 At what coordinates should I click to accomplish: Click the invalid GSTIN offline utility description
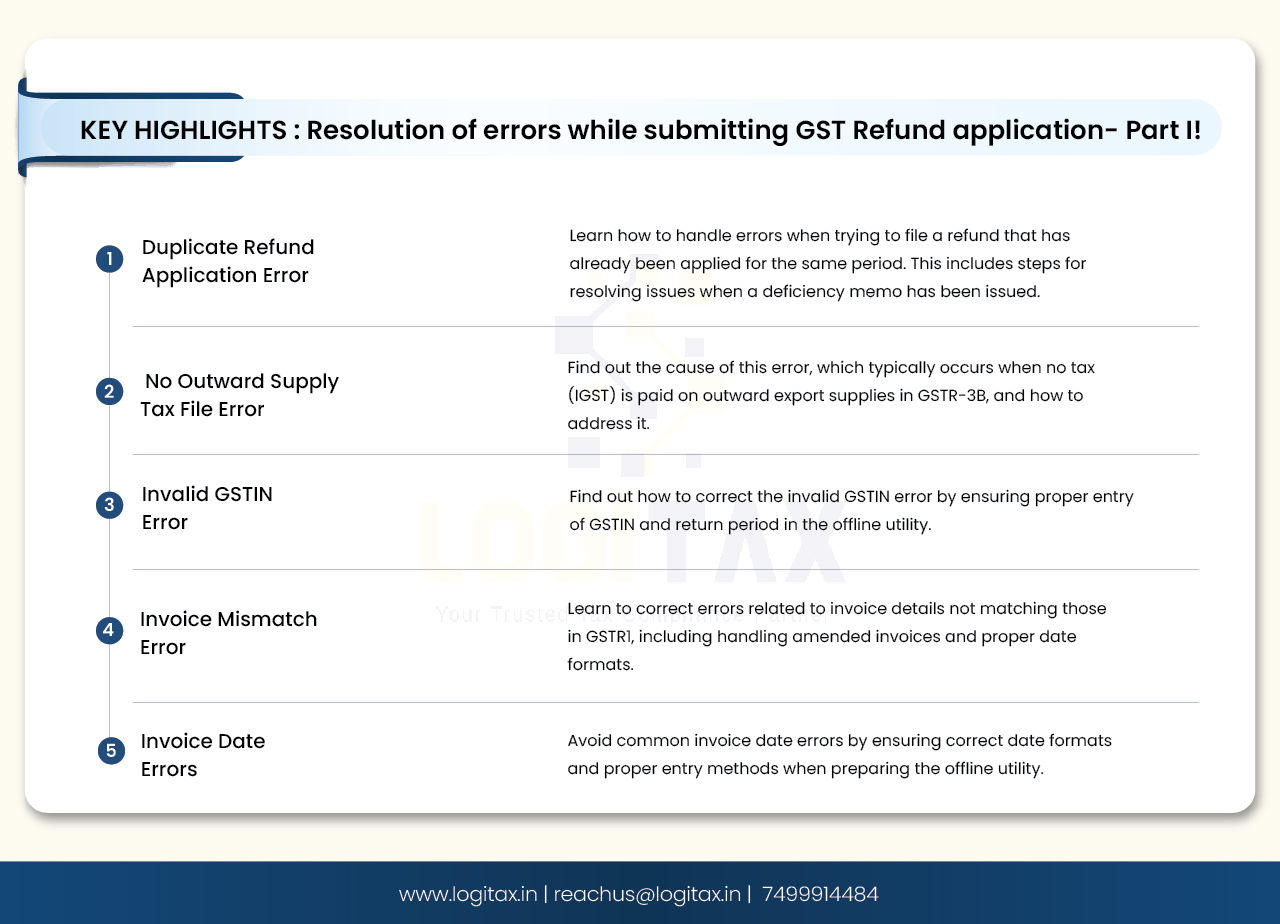pyautogui.click(x=851, y=510)
